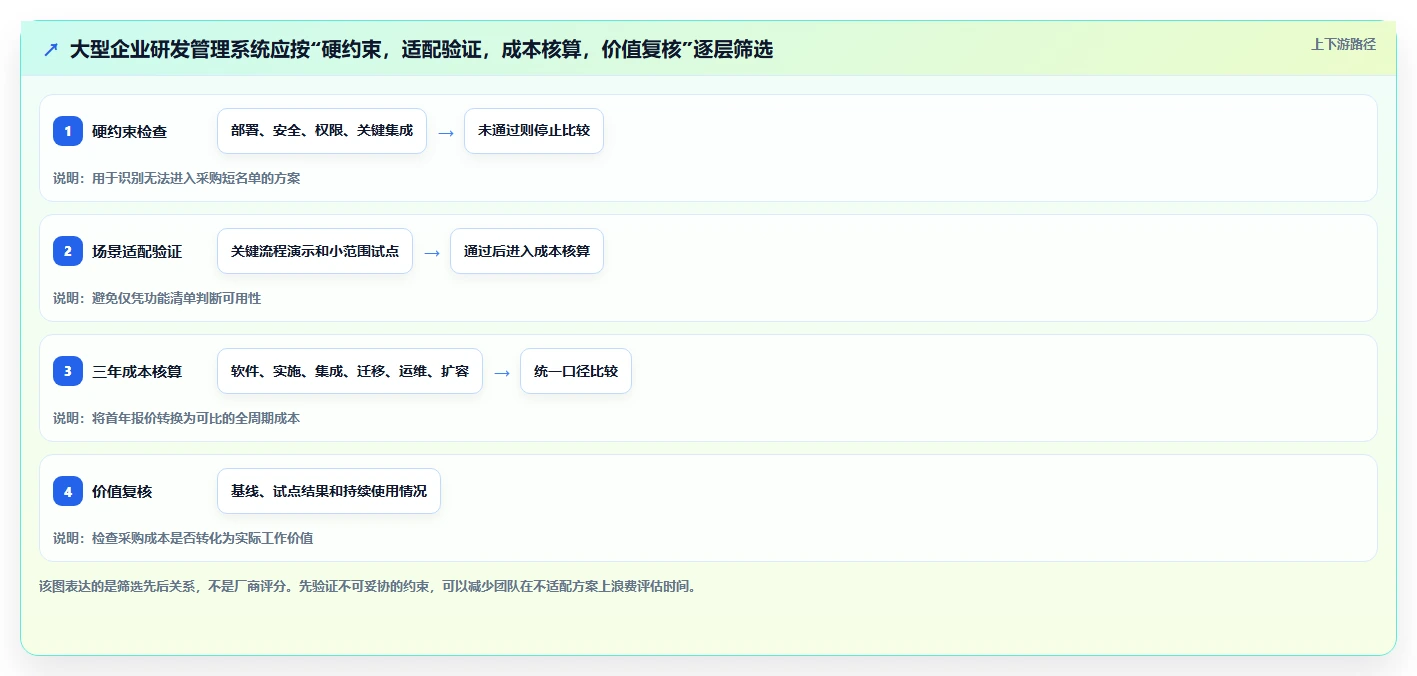Viewport: 1417px width, 676px height.
Task: Click the 上下游路径 label in header
Action: pos(1343,44)
